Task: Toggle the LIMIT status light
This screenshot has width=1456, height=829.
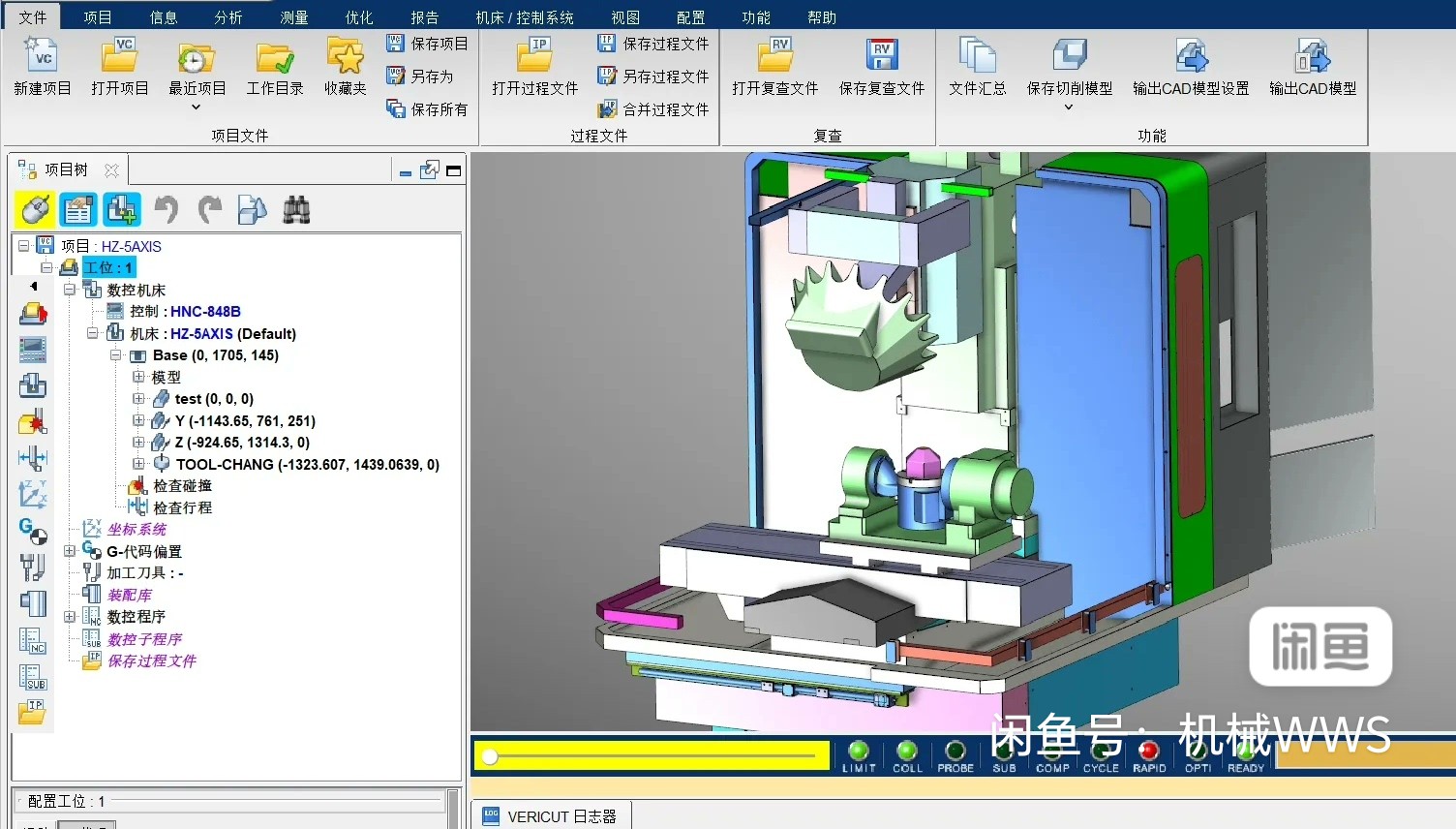Action: pyautogui.click(x=858, y=751)
